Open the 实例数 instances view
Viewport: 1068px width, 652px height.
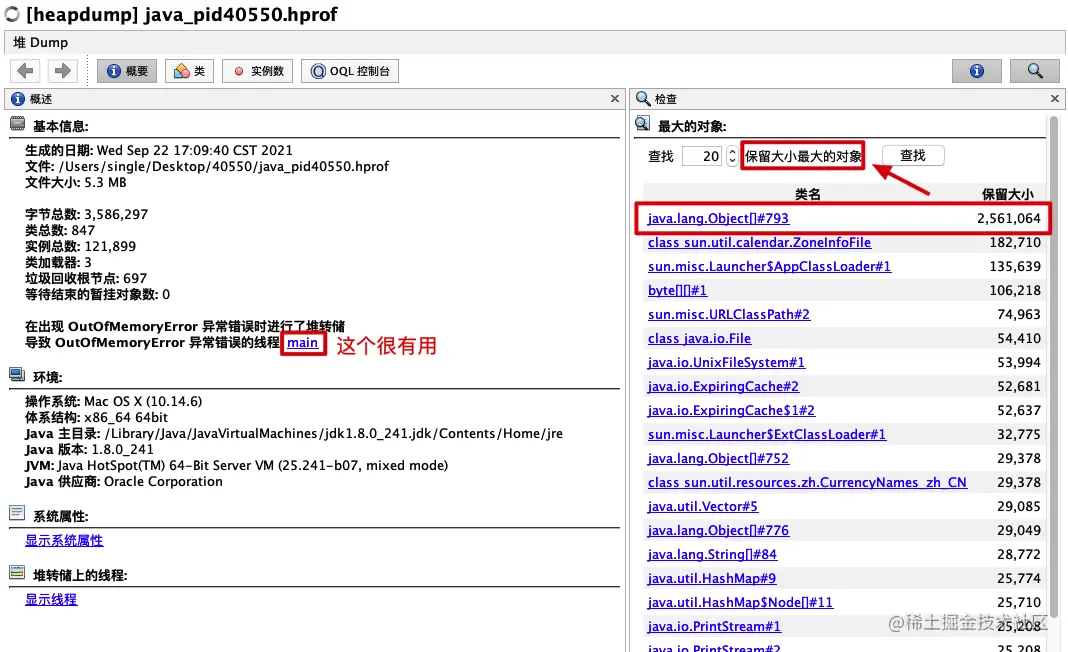click(x=257, y=71)
